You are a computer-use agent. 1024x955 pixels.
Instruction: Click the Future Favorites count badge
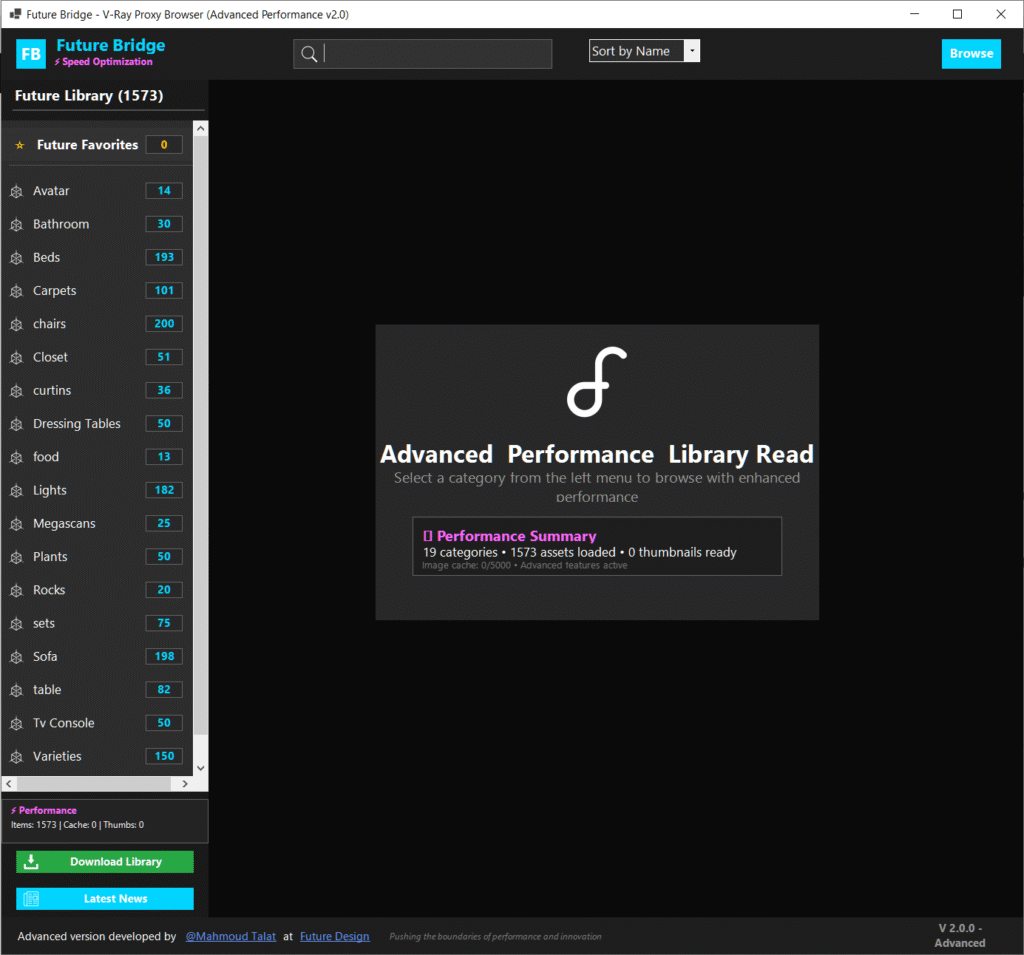pos(164,145)
